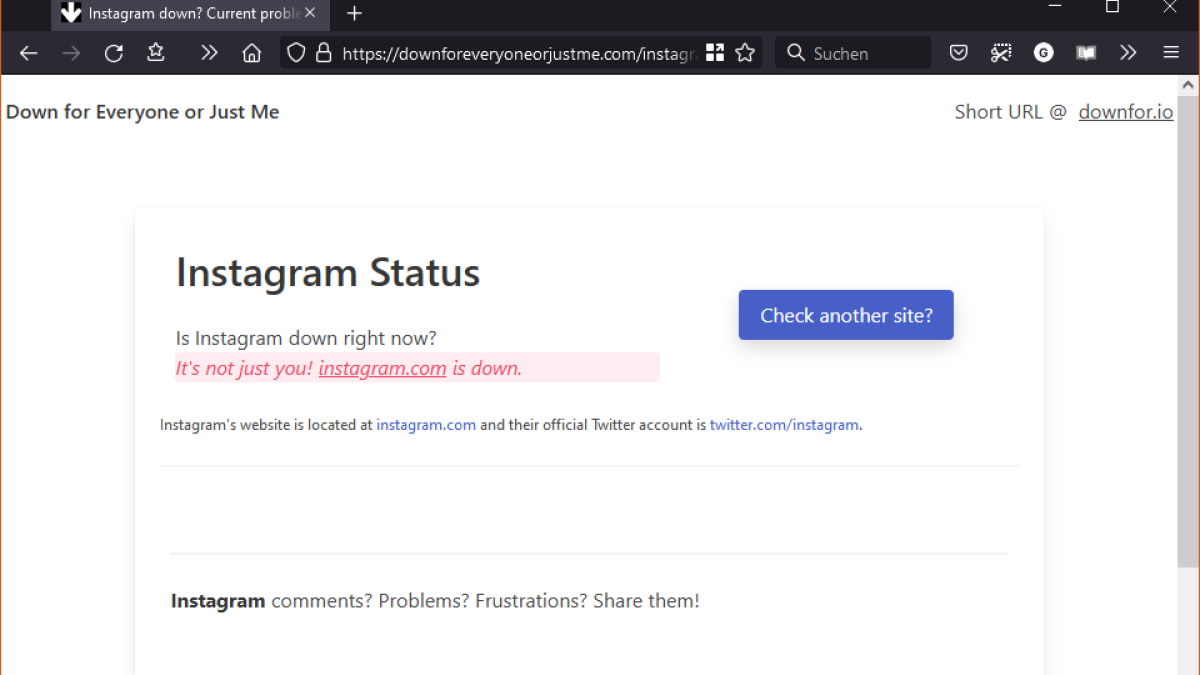Click Is Instagram down right now? text
1200x675 pixels.
[306, 338]
